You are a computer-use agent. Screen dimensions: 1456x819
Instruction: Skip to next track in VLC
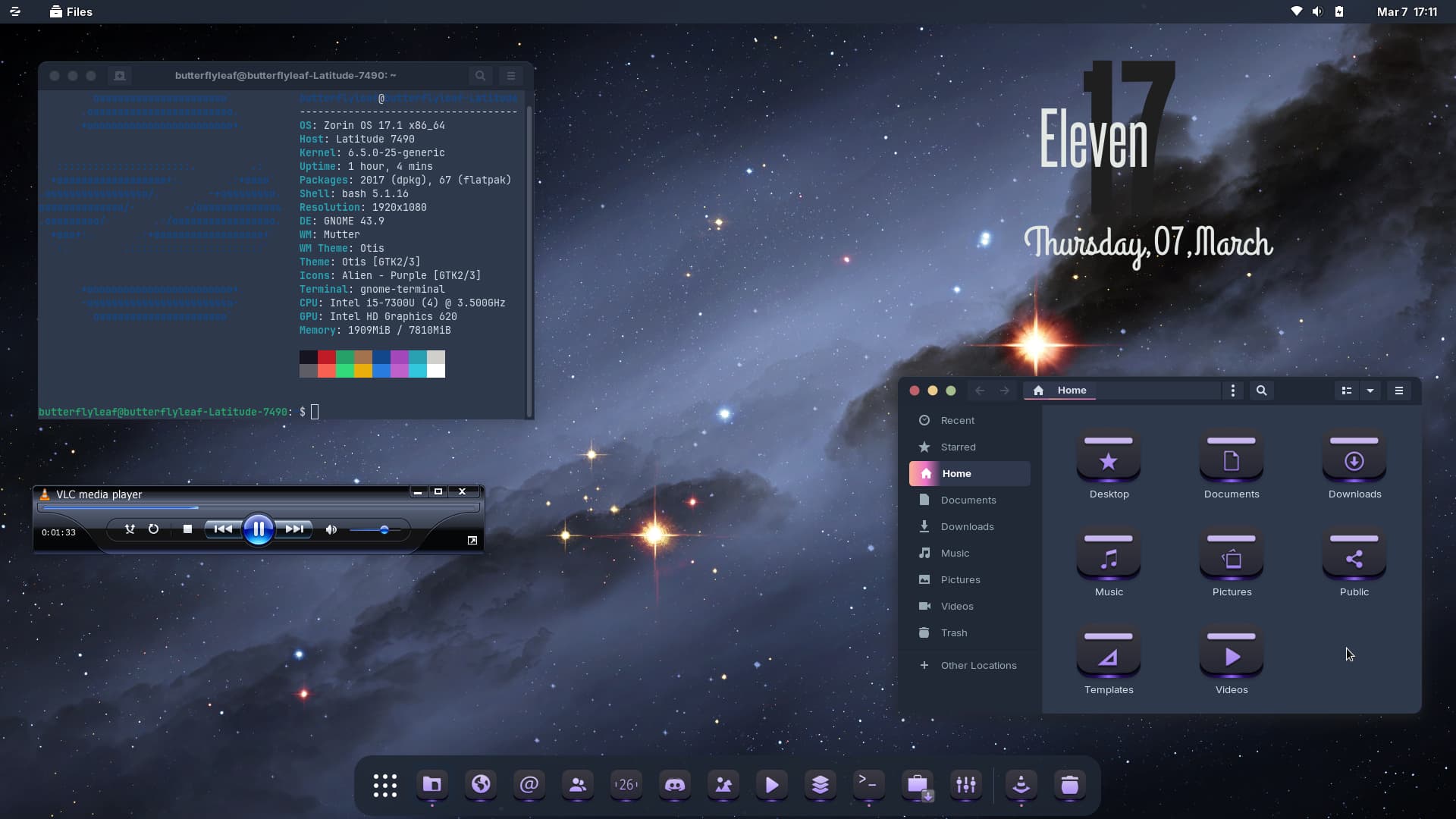point(294,529)
